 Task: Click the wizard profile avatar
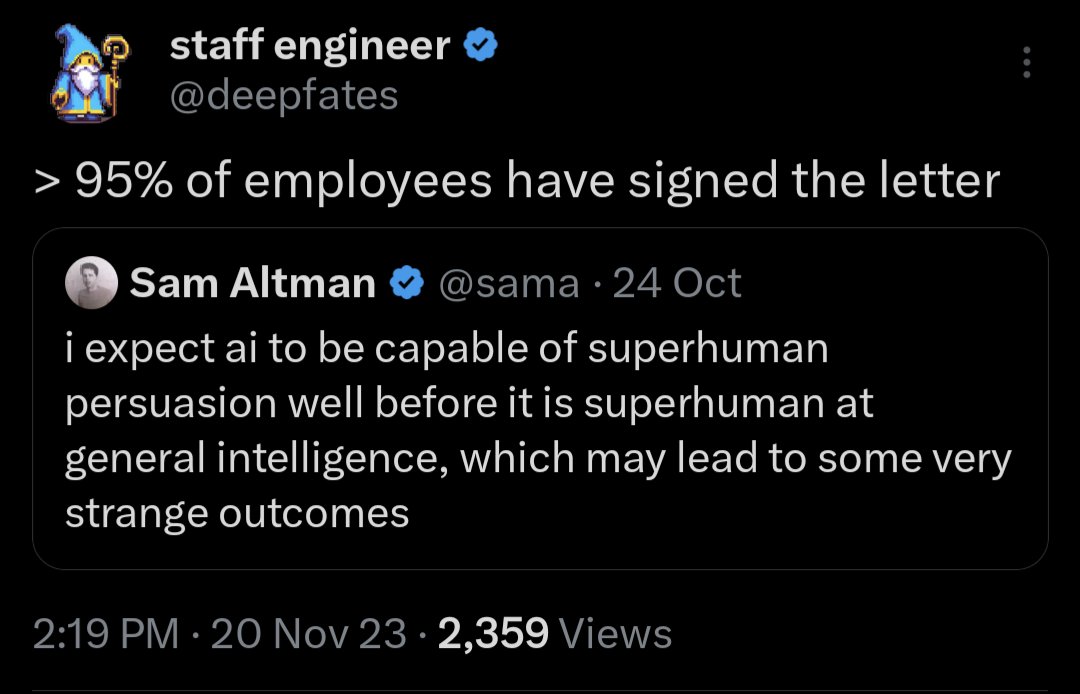(90, 74)
